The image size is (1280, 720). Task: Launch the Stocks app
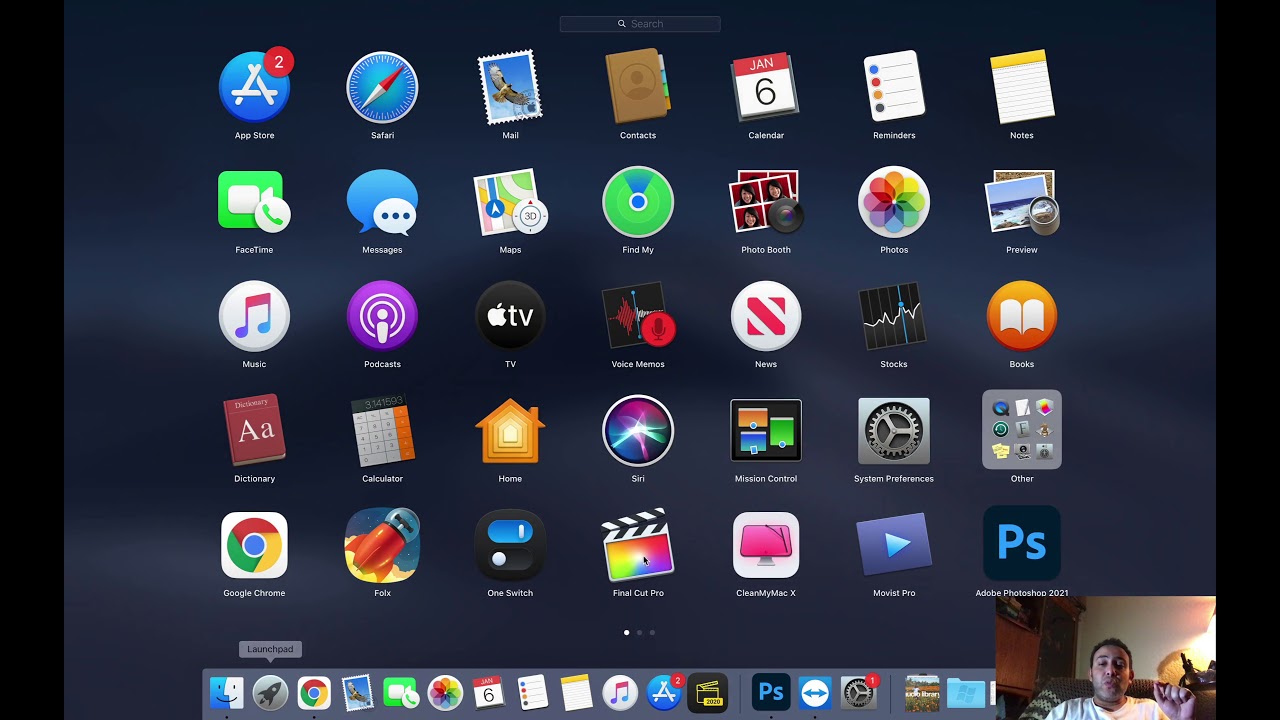(894, 317)
